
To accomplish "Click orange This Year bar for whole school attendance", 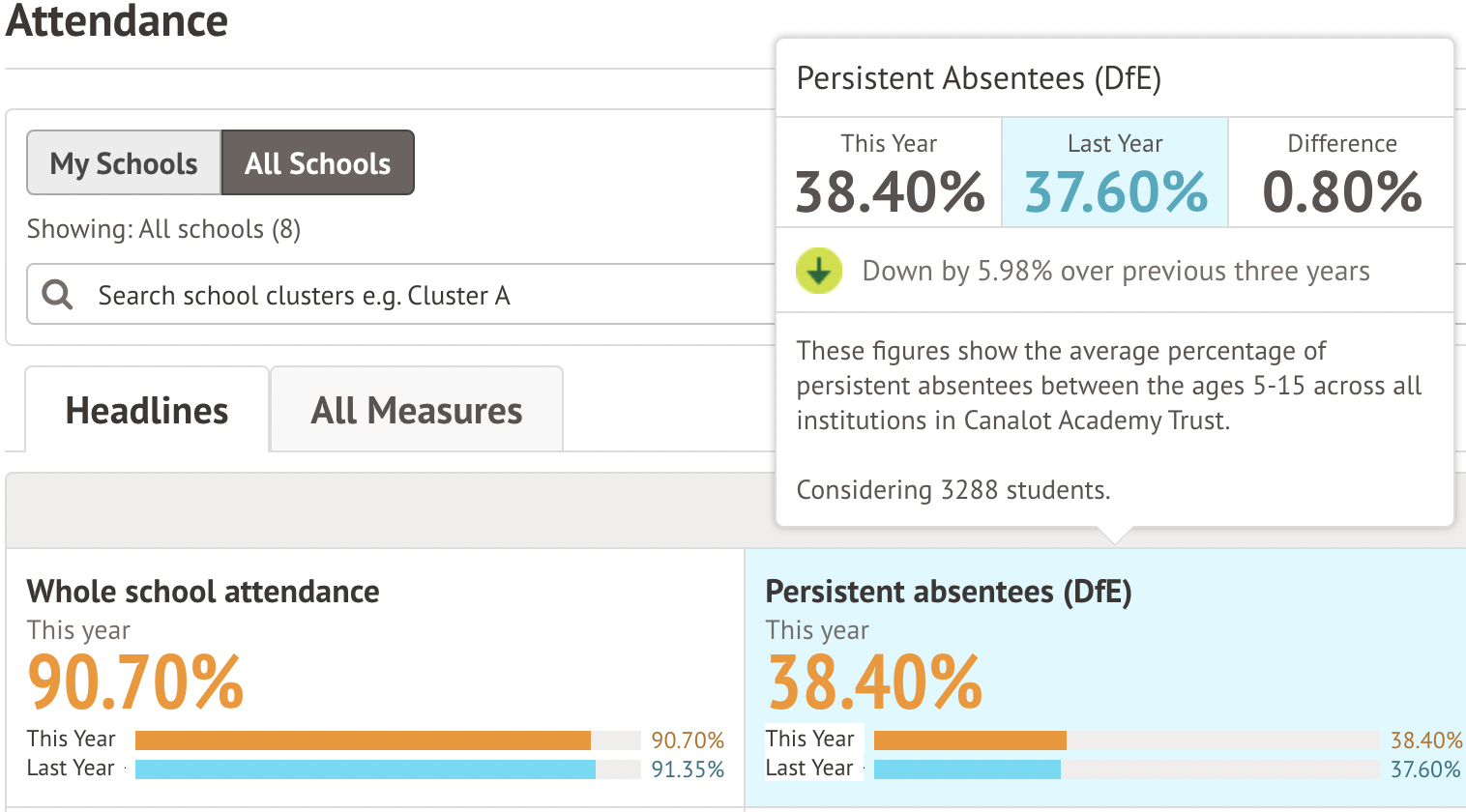I will (363, 740).
